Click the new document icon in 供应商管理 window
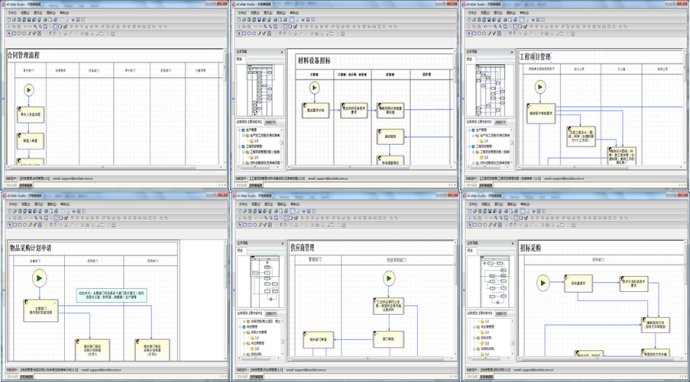This screenshot has height=382, width=690. [x=240, y=211]
